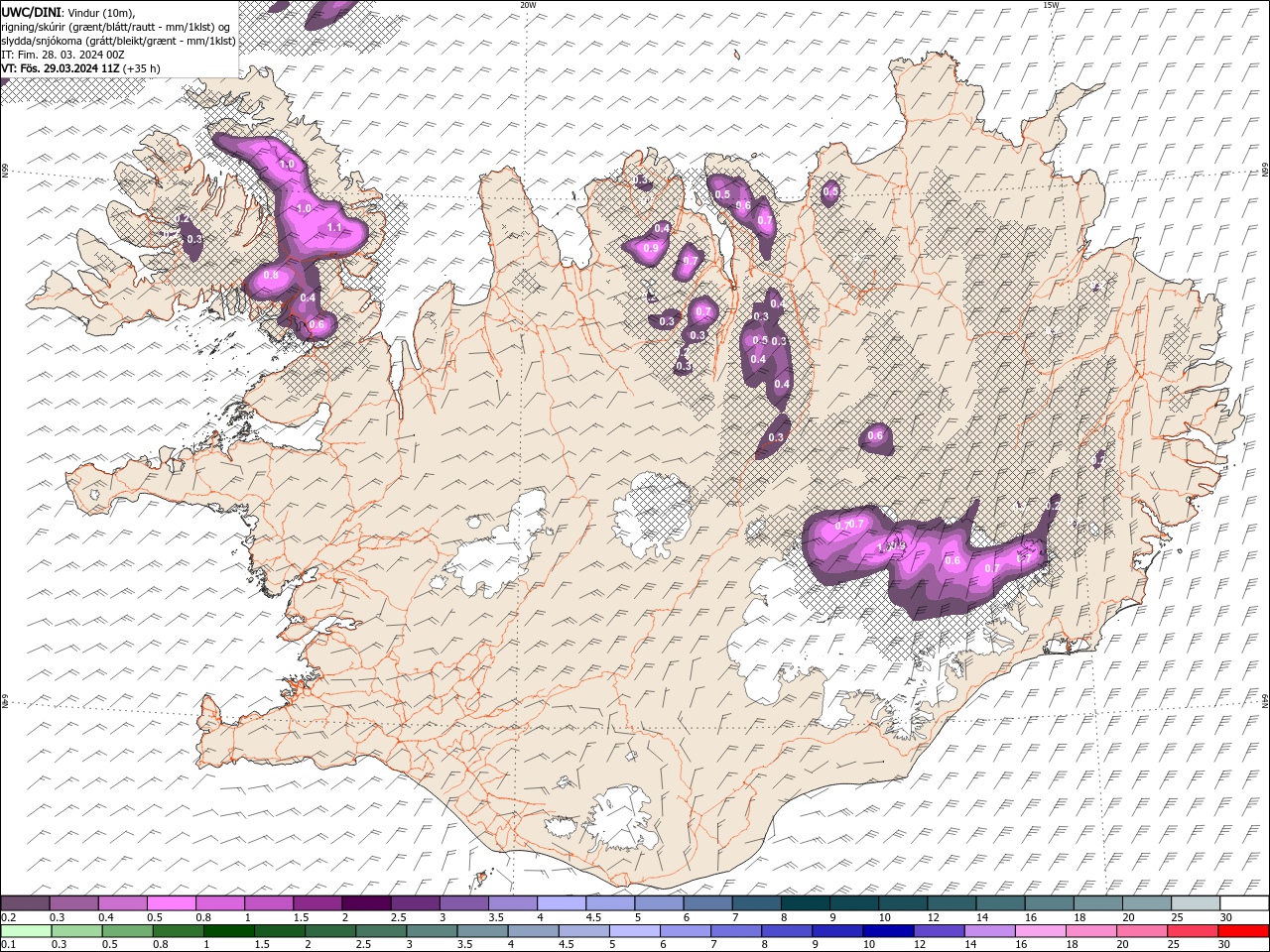This screenshot has height=952, width=1270.
Task: Pick the bottom-row rain swatch starting at 3
Action: click(x=432, y=931)
